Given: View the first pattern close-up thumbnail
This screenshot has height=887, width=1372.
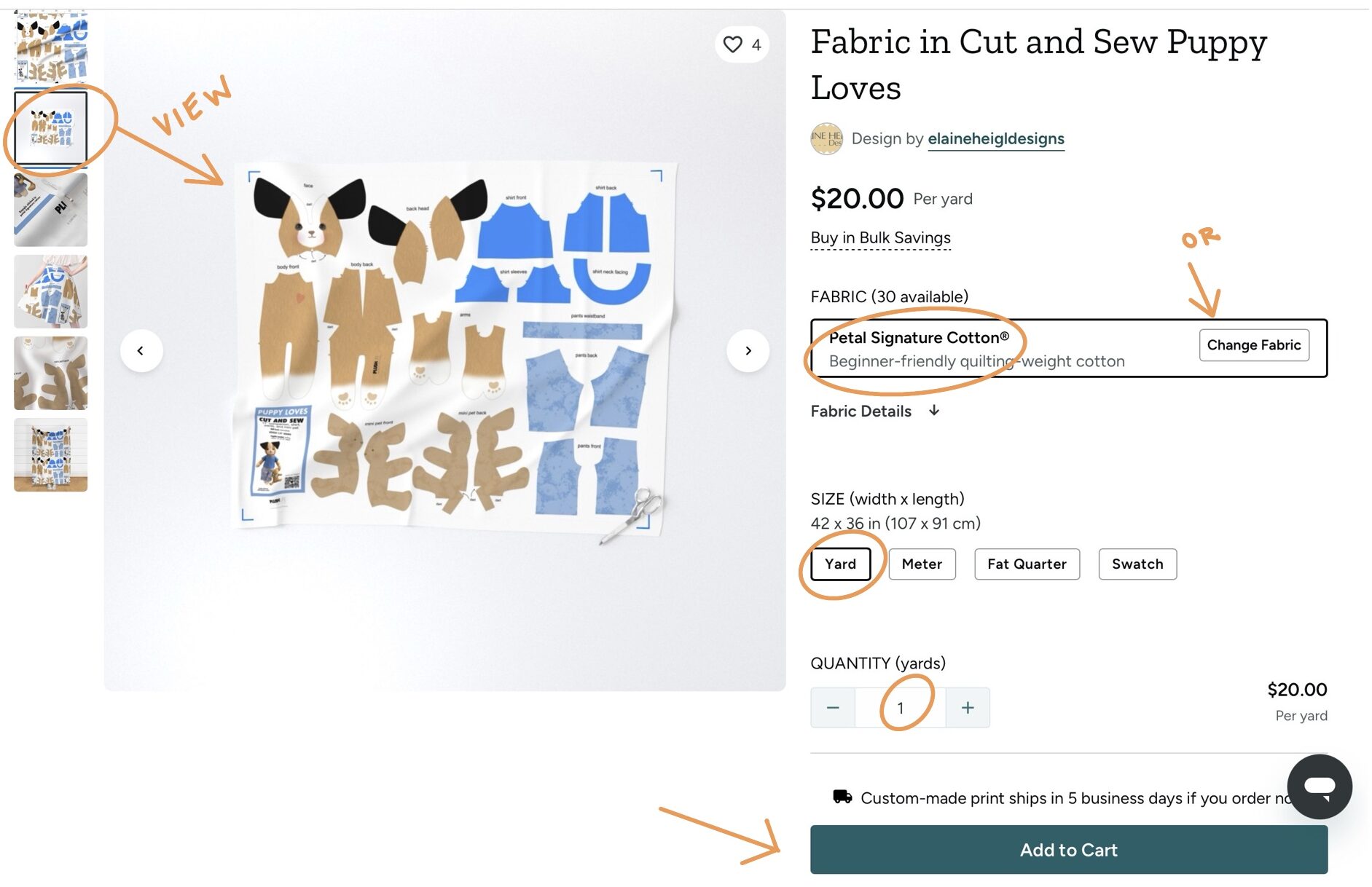Looking at the screenshot, I should (50, 45).
